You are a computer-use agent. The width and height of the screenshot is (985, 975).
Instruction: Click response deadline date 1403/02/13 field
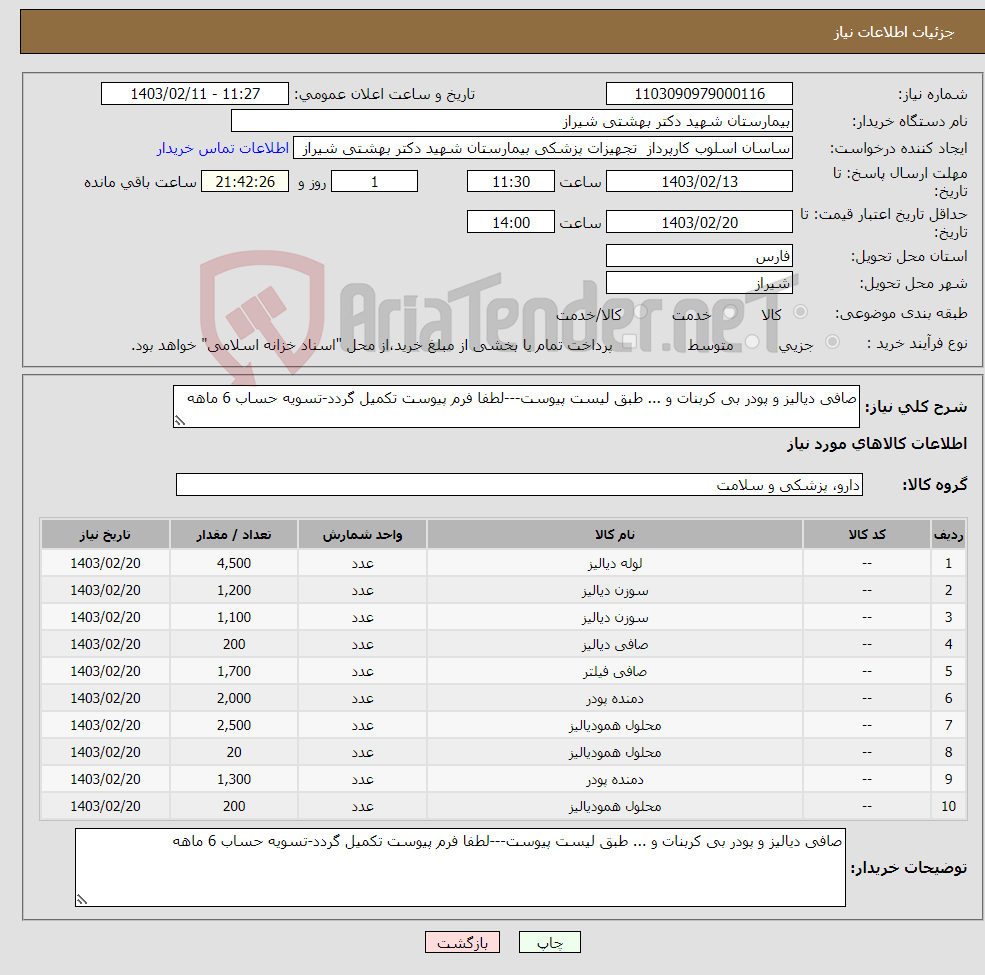coord(699,182)
